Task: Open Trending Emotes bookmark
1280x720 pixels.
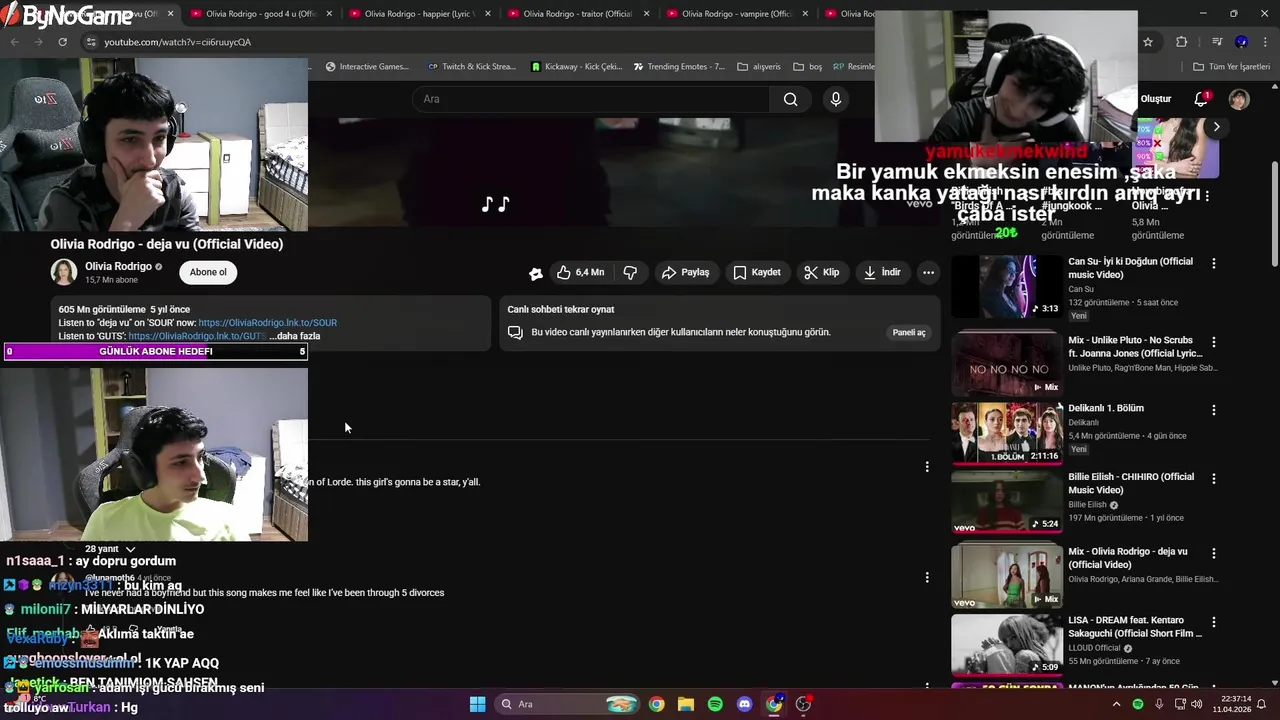Action: pos(679,67)
